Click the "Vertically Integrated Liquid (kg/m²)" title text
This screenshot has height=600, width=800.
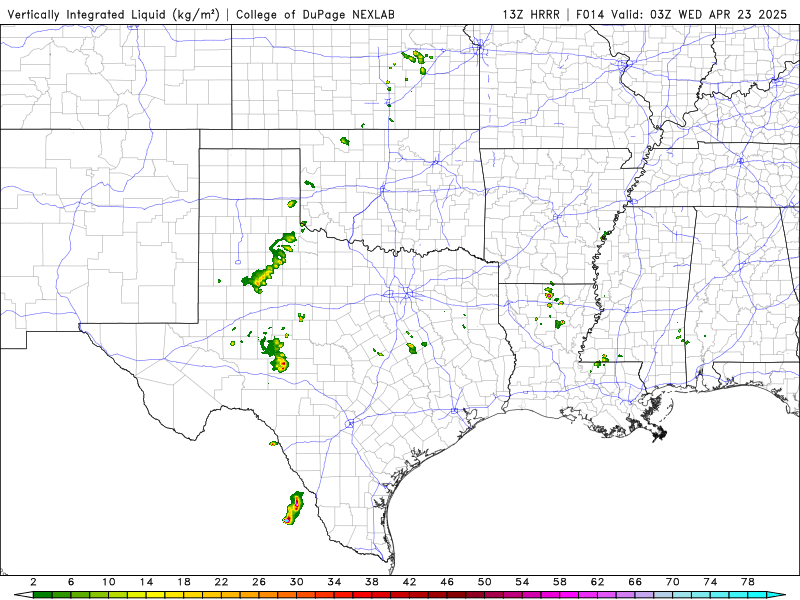113,14
